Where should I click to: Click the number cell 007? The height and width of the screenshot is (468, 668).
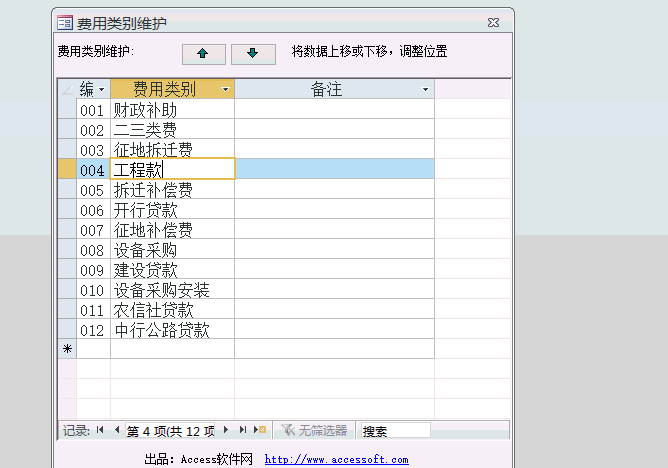click(x=93, y=229)
